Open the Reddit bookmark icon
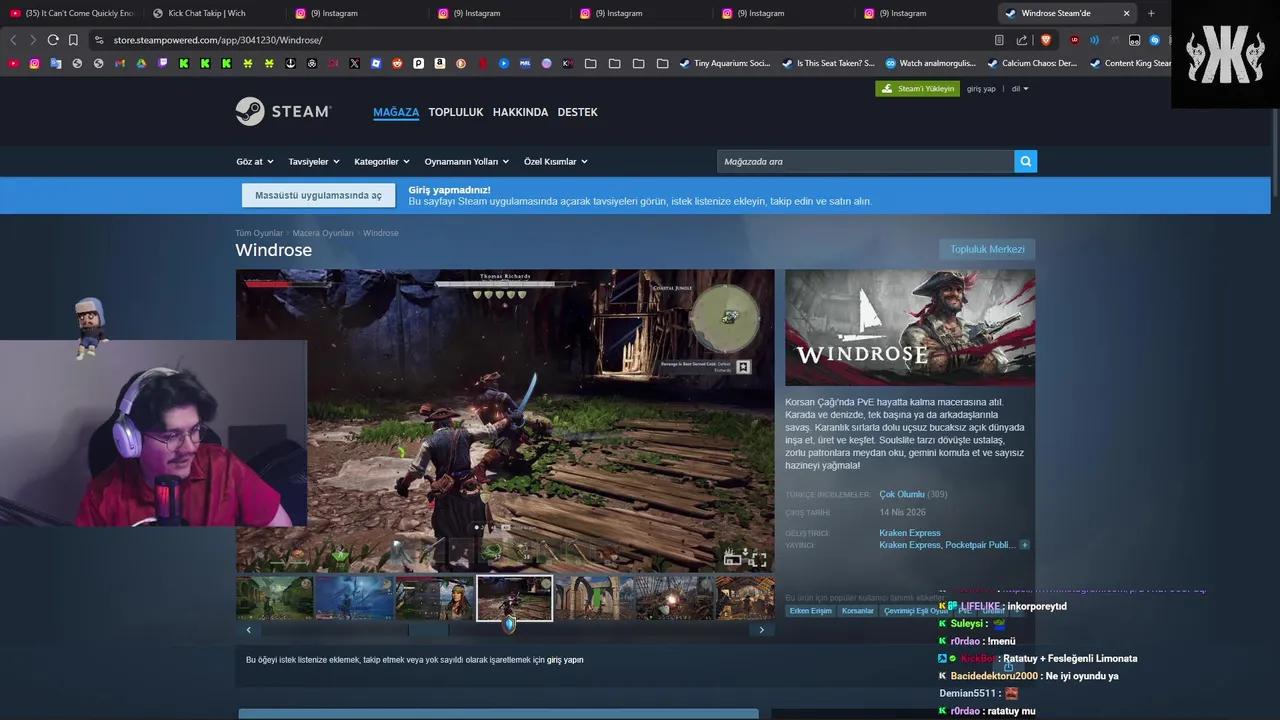 pyautogui.click(x=397, y=63)
